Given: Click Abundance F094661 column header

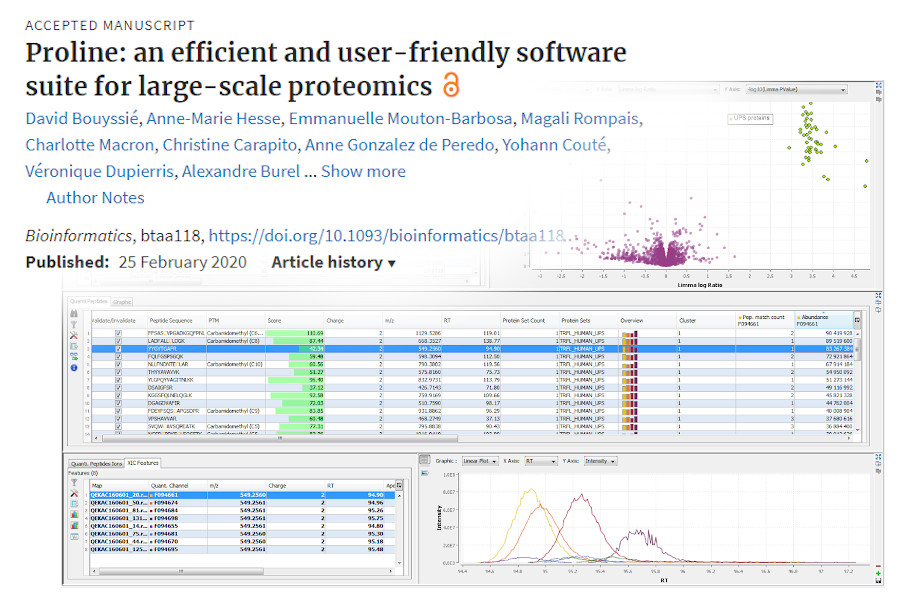Looking at the screenshot, I should (x=824, y=320).
